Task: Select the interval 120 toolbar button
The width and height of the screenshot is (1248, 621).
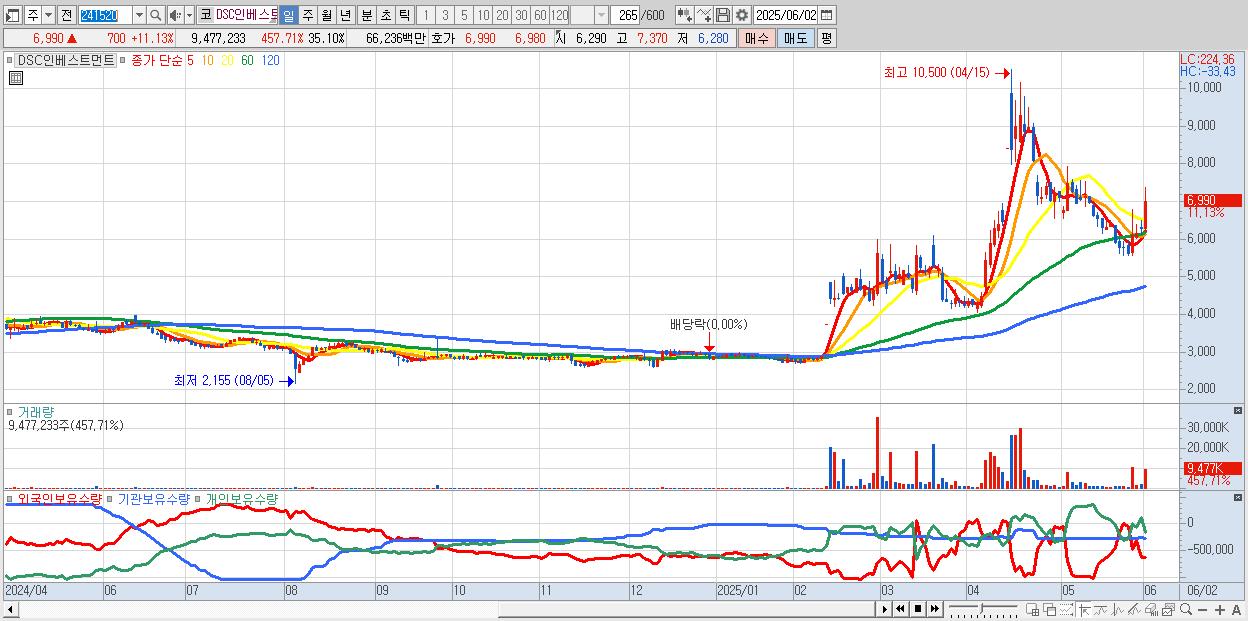Action: pos(560,16)
